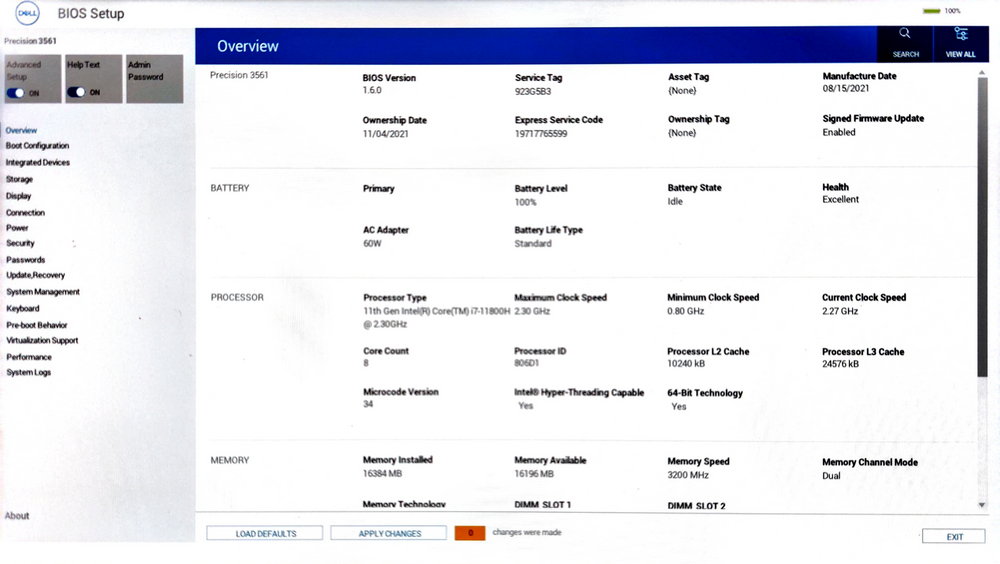Open the About link
The height and width of the screenshot is (564, 1000).
[x=17, y=516]
